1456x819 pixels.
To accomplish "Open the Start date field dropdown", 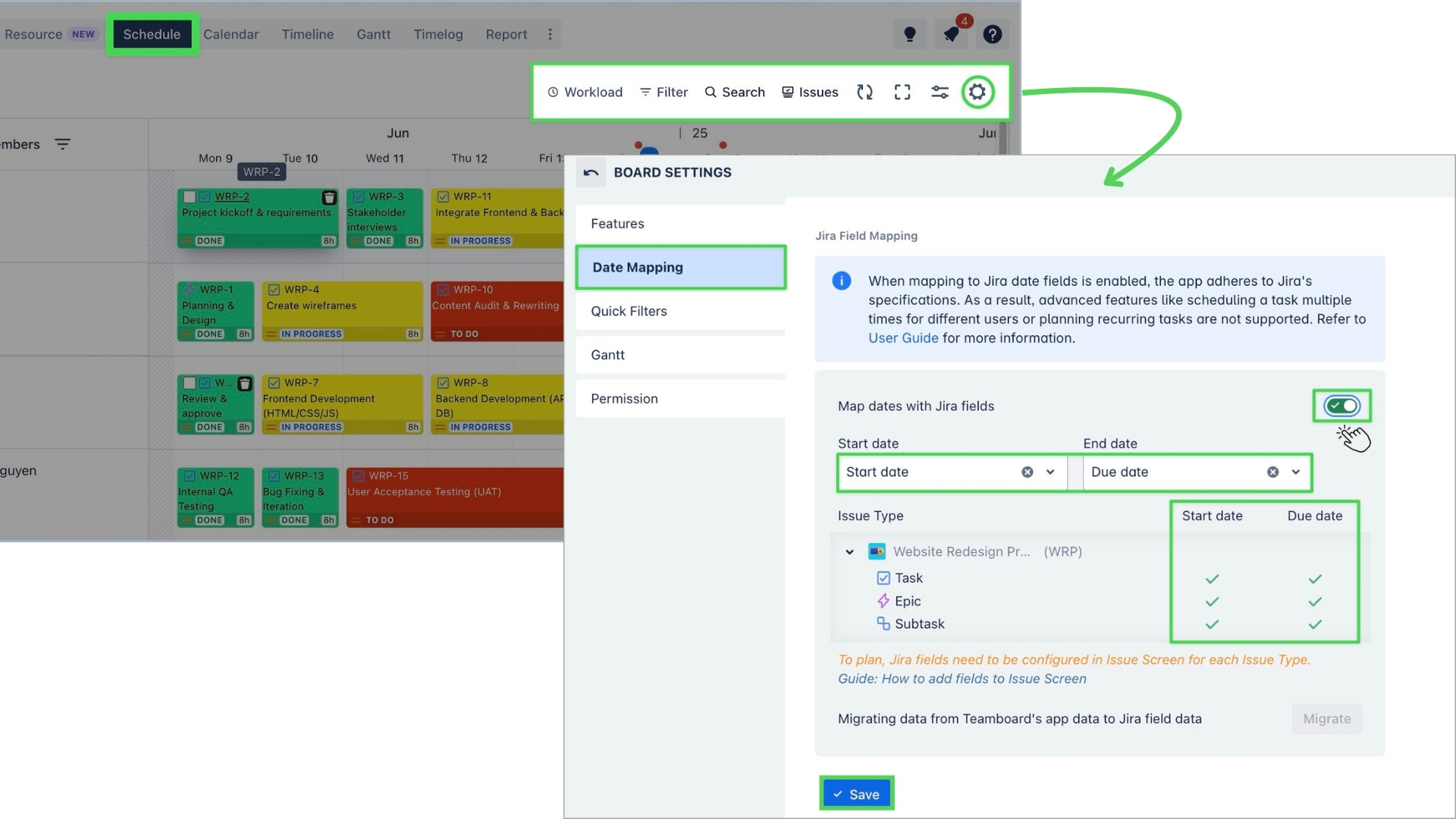I will (1050, 472).
